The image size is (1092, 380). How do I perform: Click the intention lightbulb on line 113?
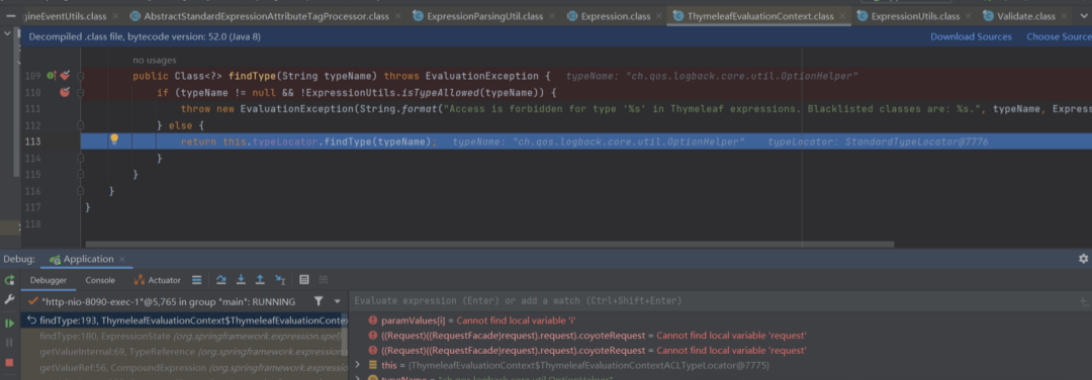[115, 140]
